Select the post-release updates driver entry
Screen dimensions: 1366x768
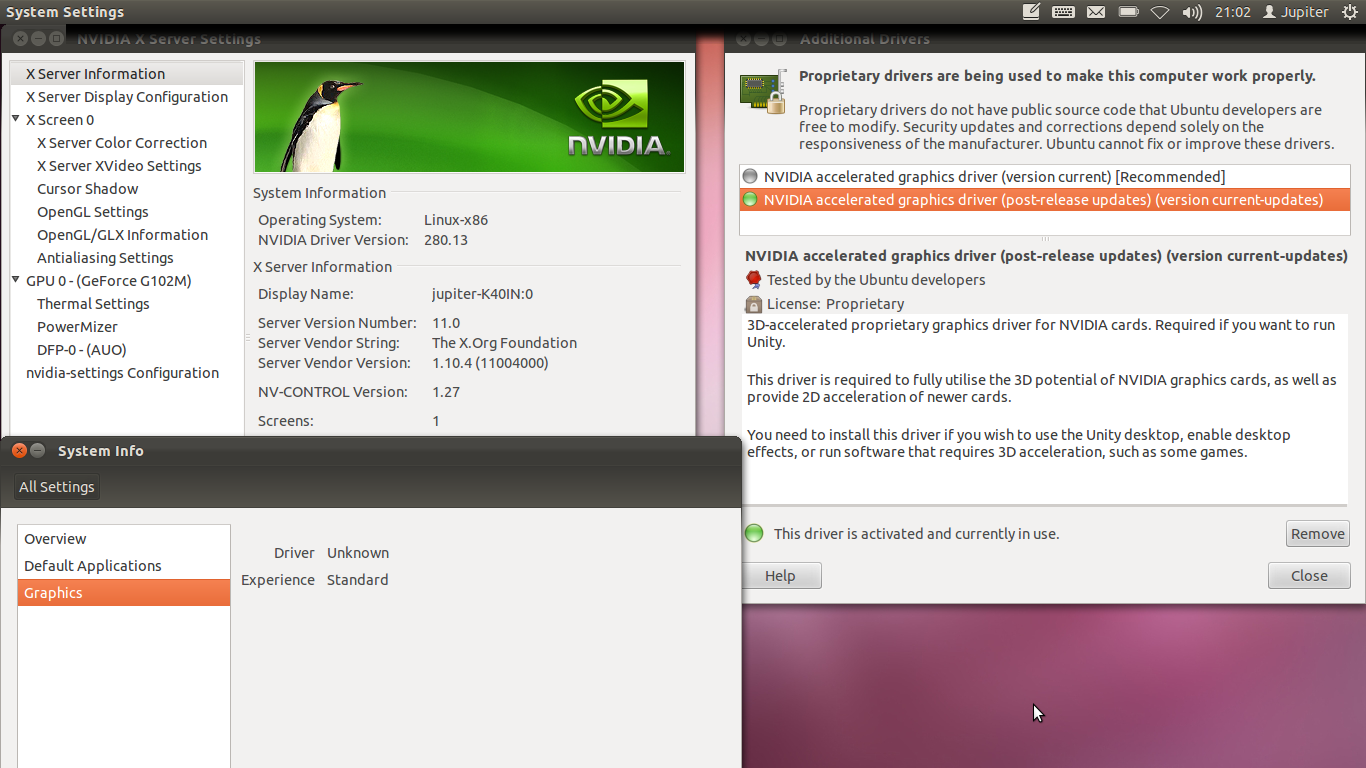[1044, 200]
